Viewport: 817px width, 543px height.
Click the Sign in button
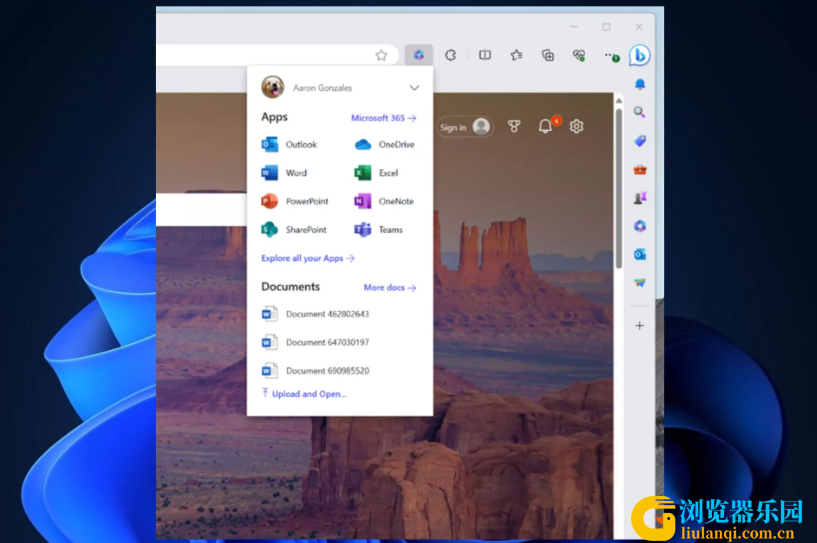click(x=465, y=127)
